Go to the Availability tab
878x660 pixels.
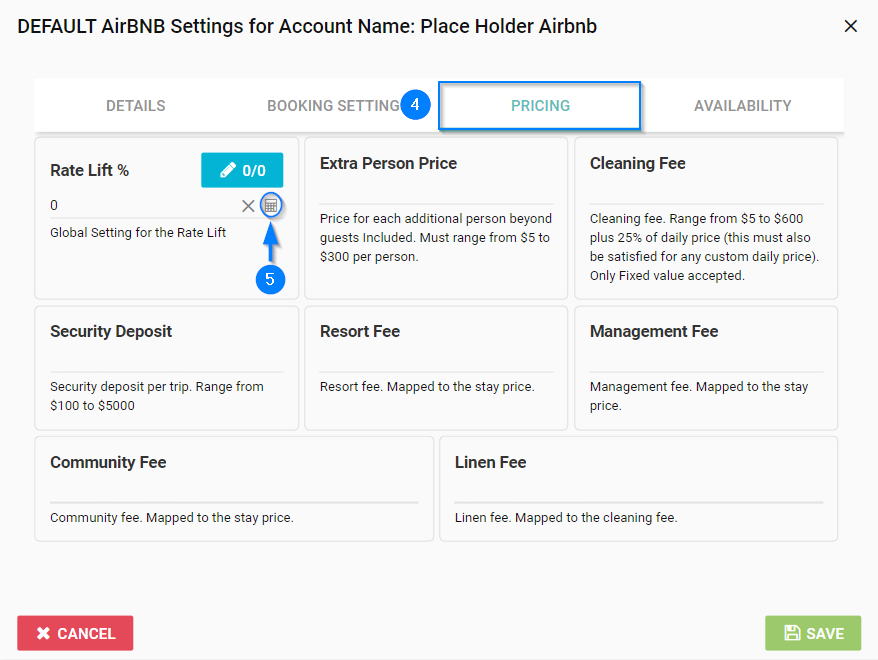742,106
